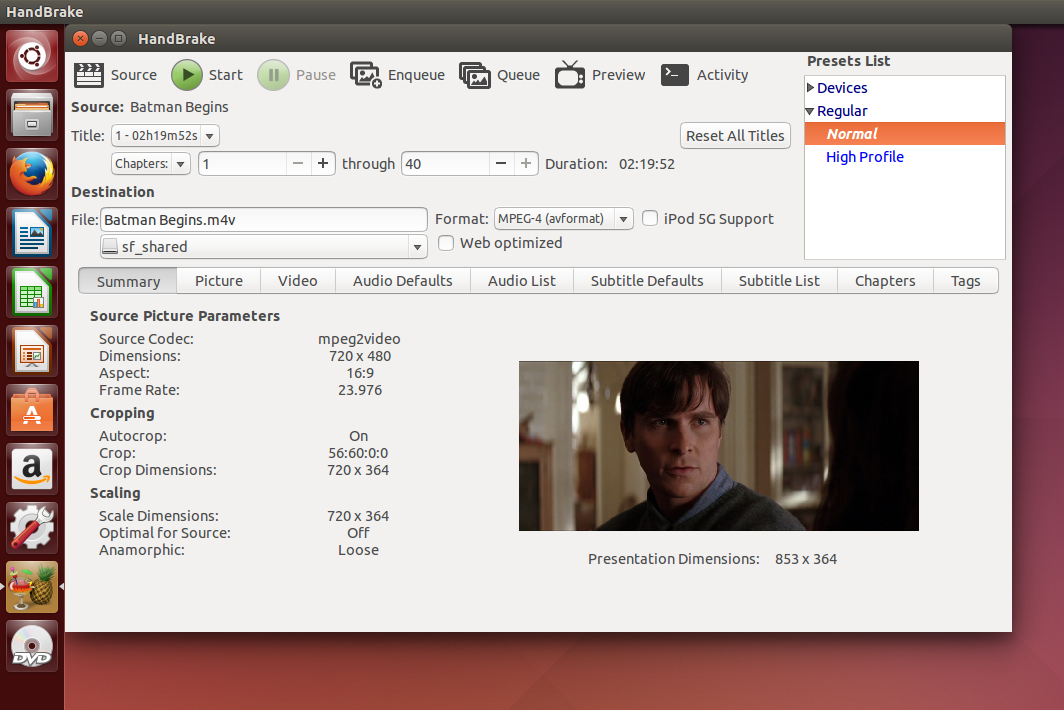Viewport: 1064px width, 710px height.
Task: Toggle the Web optimized checkbox
Action: pyautogui.click(x=446, y=243)
